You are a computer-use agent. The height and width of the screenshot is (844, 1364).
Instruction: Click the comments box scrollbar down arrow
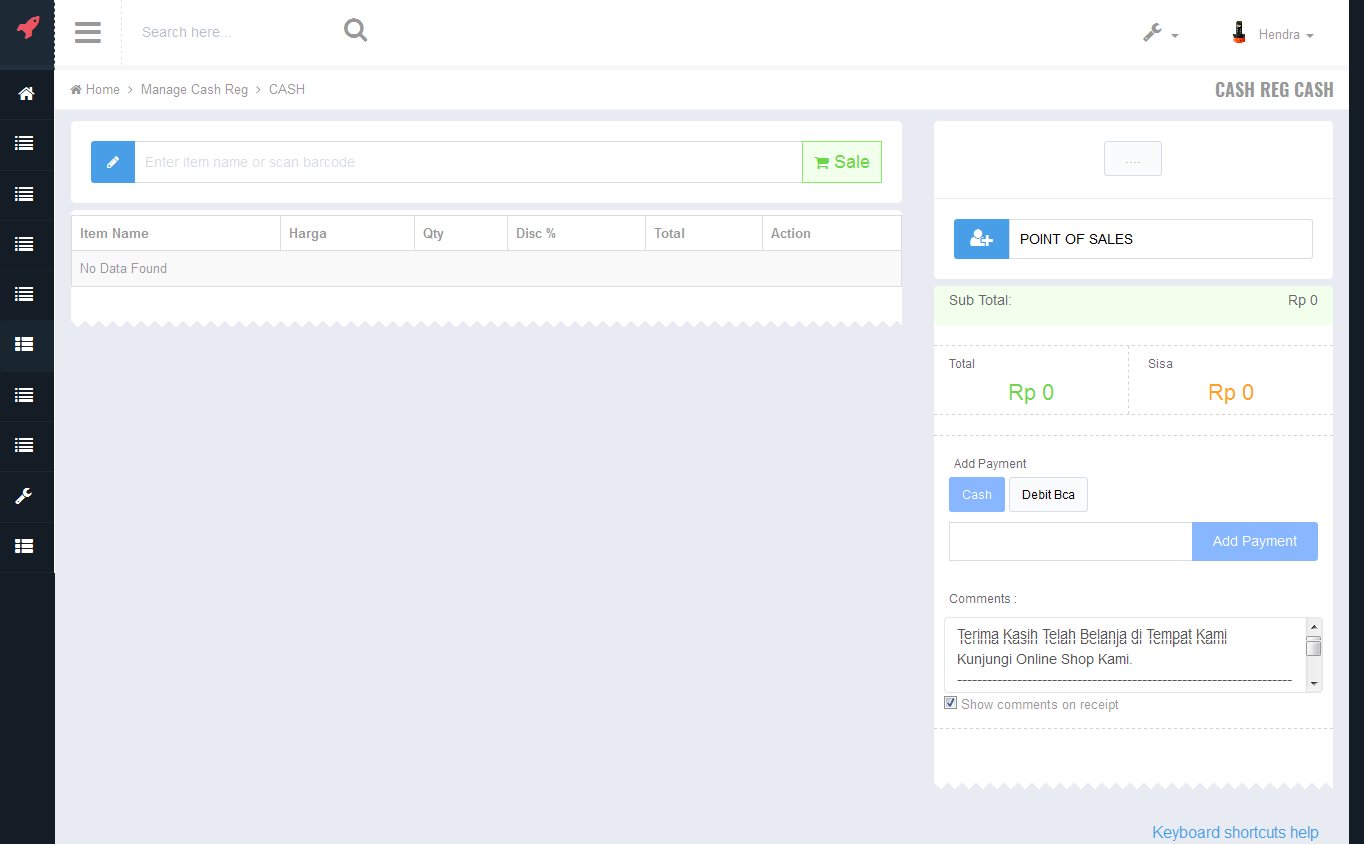[1314, 683]
